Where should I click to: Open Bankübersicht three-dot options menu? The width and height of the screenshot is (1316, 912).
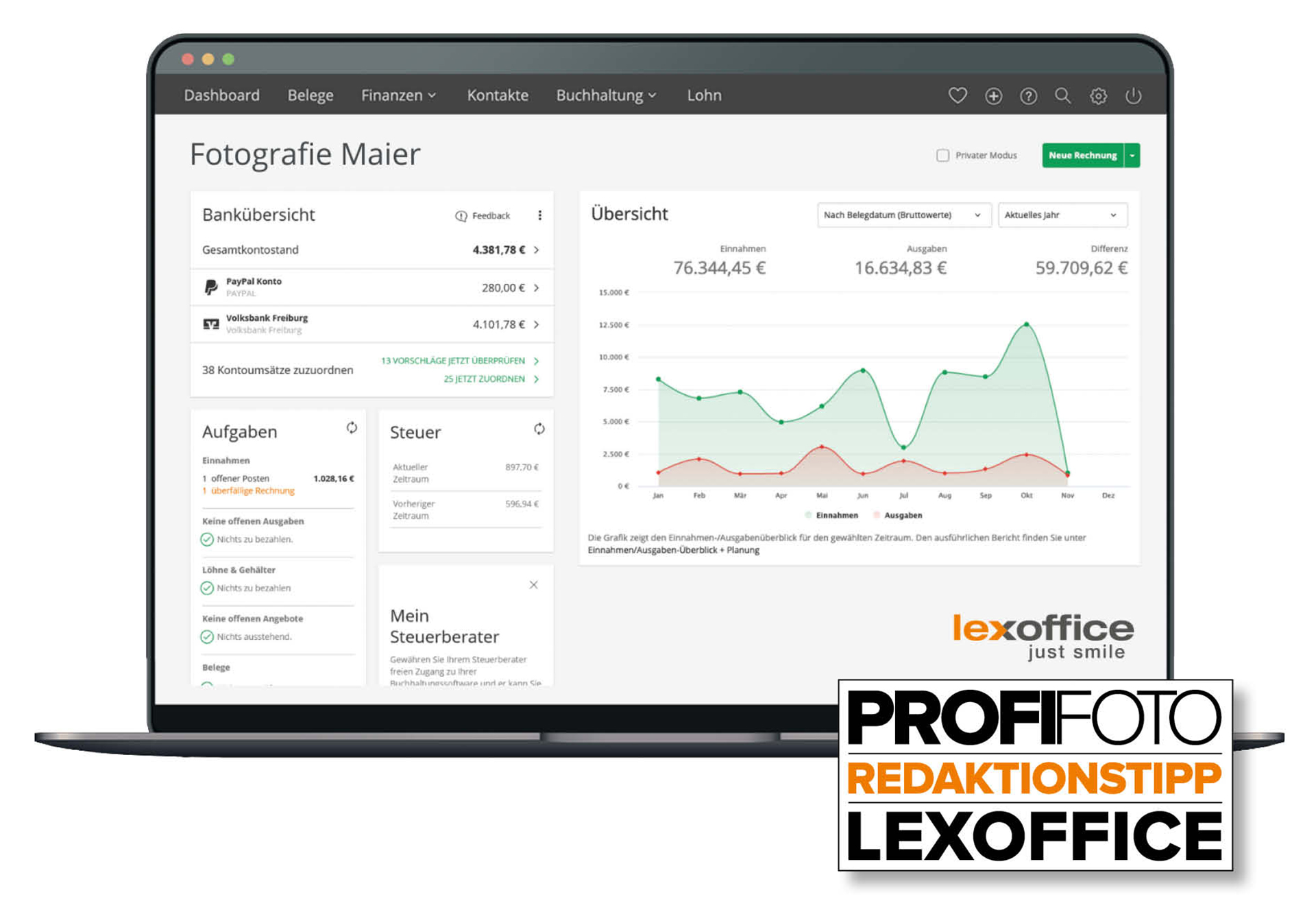540,215
